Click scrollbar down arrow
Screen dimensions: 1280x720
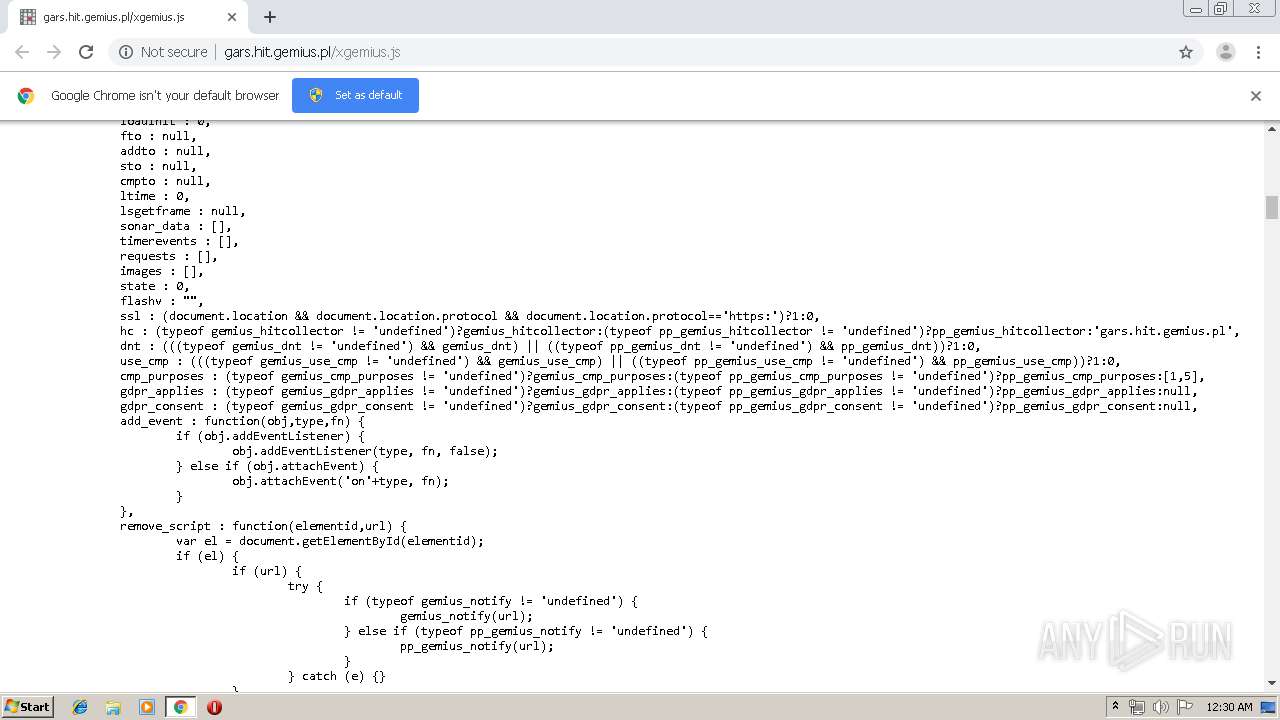click(1272, 683)
